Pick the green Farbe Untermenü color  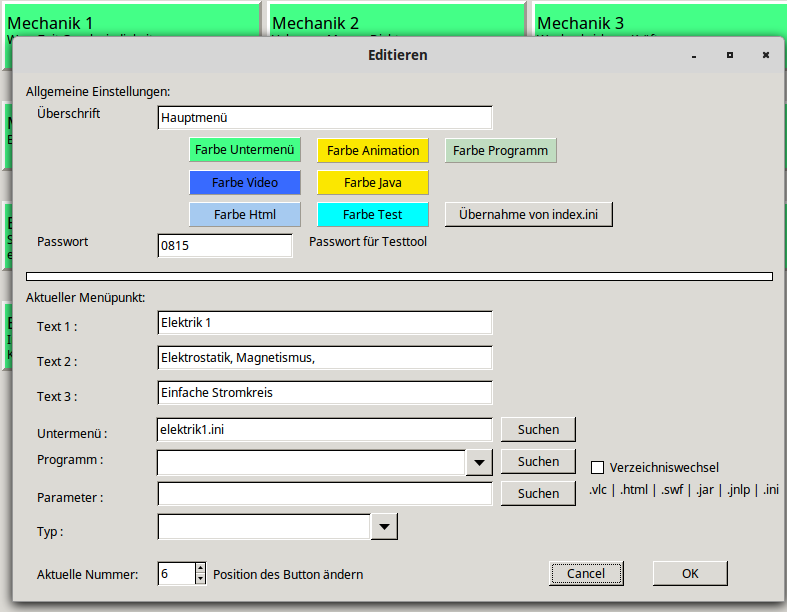point(245,151)
